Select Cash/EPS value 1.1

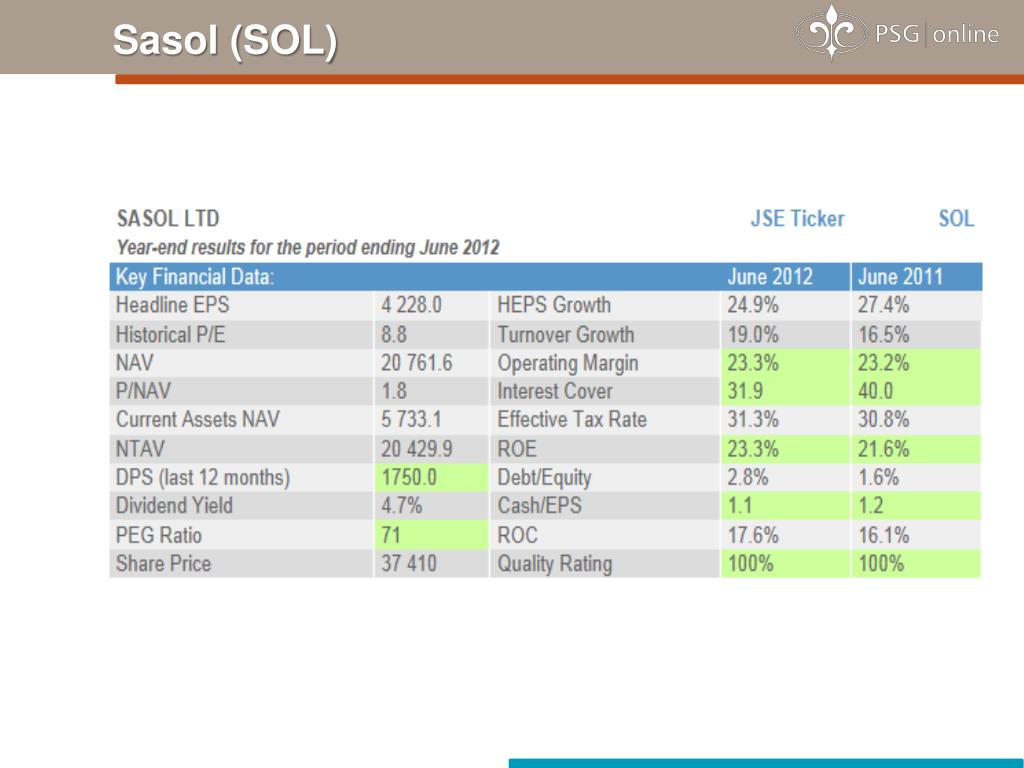coord(740,505)
